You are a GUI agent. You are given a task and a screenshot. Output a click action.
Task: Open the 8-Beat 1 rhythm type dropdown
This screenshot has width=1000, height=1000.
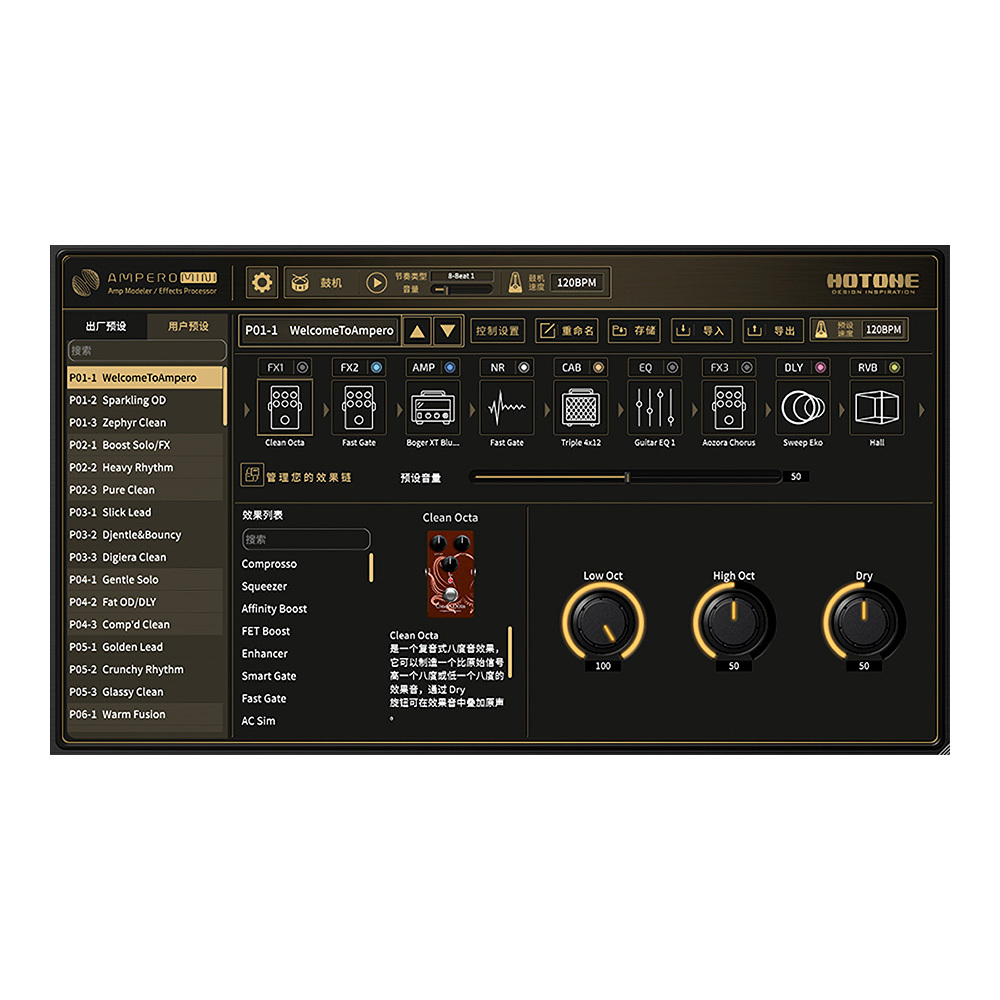pos(462,276)
